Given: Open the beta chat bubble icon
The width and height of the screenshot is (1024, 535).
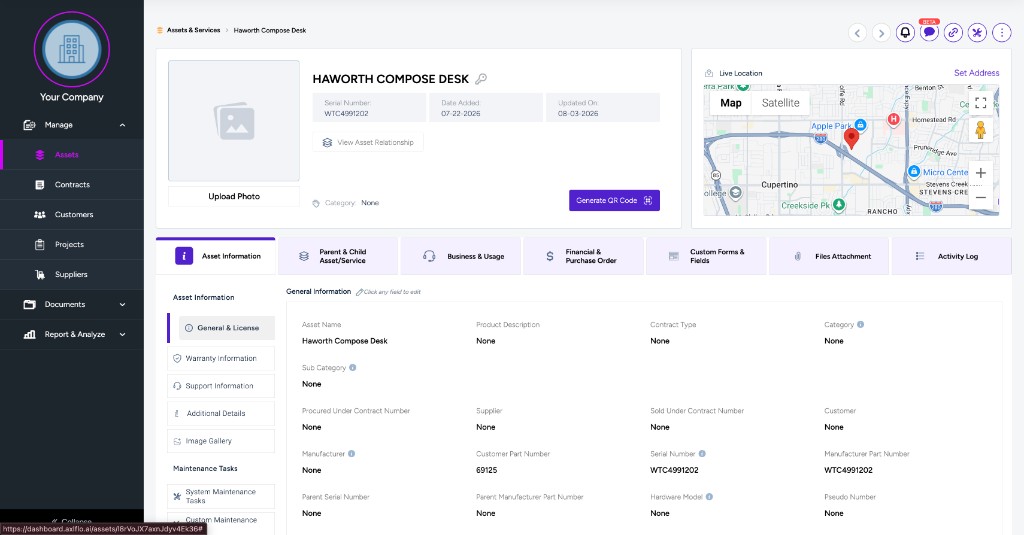Looking at the screenshot, I should pyautogui.click(x=929, y=32).
